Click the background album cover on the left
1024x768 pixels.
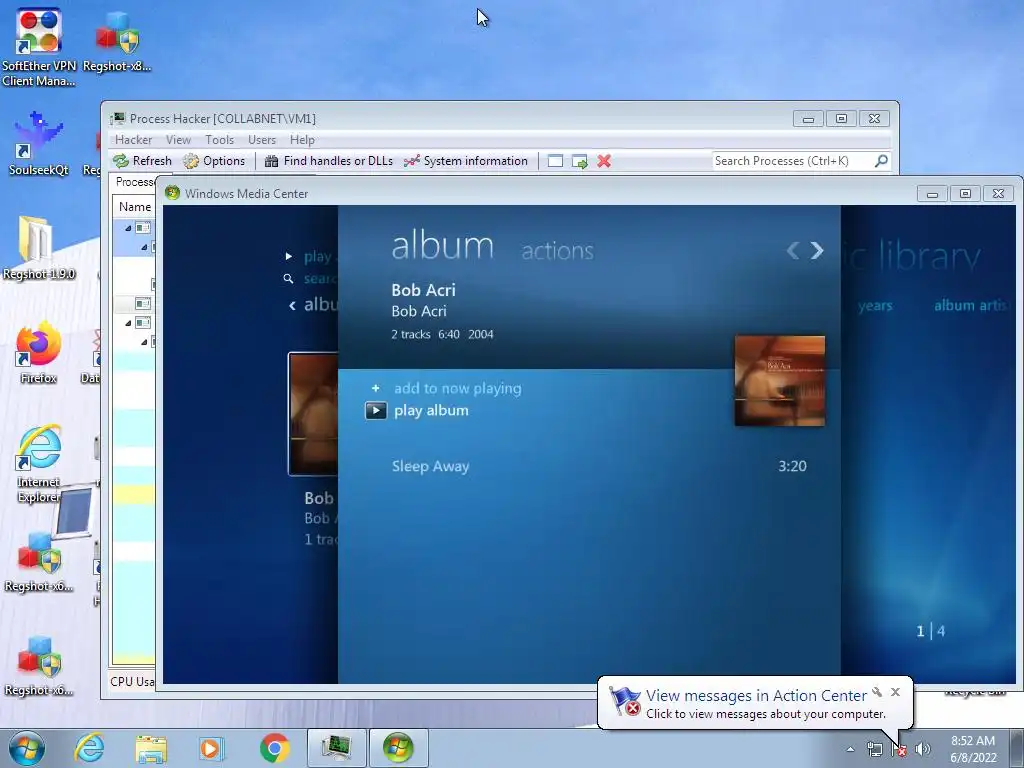(x=313, y=414)
